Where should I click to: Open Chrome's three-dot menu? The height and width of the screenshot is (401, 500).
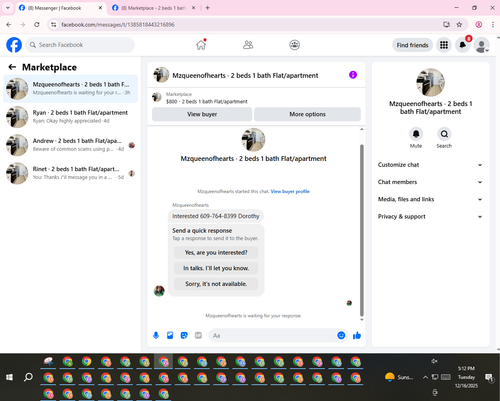[x=493, y=24]
